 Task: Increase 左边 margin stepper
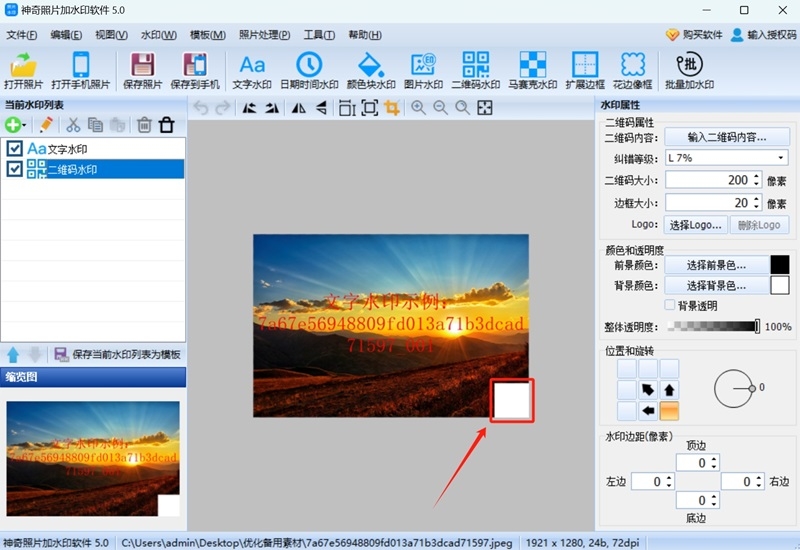point(669,477)
